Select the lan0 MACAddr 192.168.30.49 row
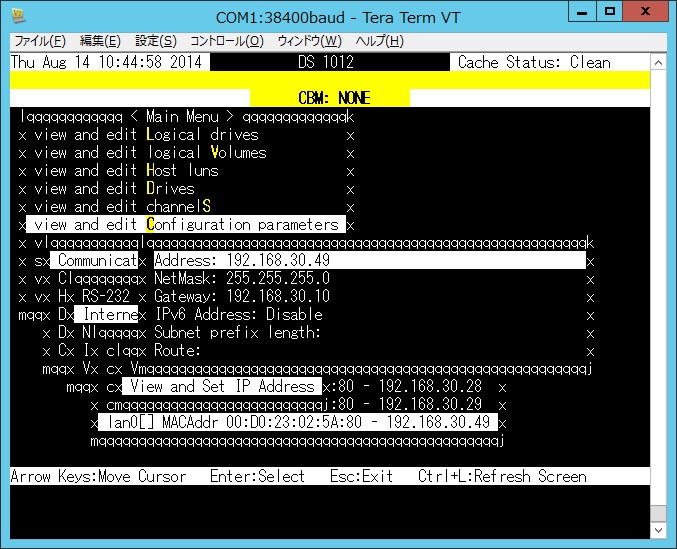 (300, 422)
